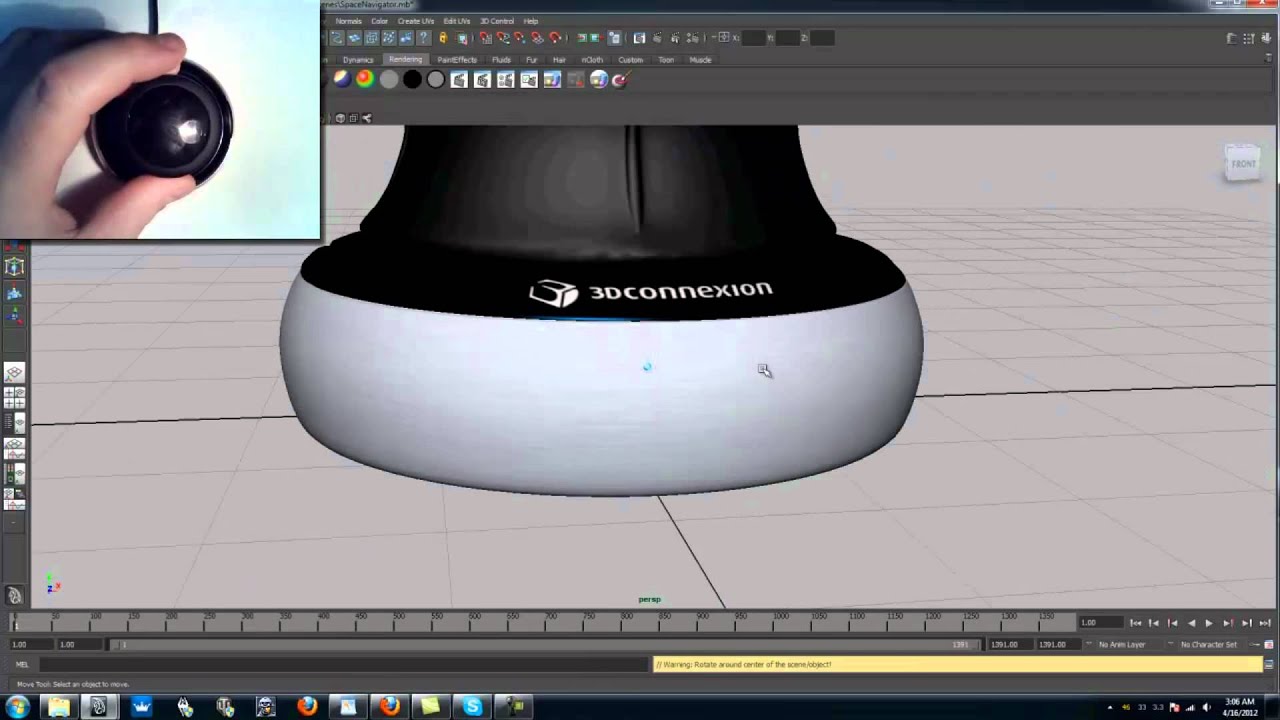Click the blue sphere material shelf icon

(343, 80)
